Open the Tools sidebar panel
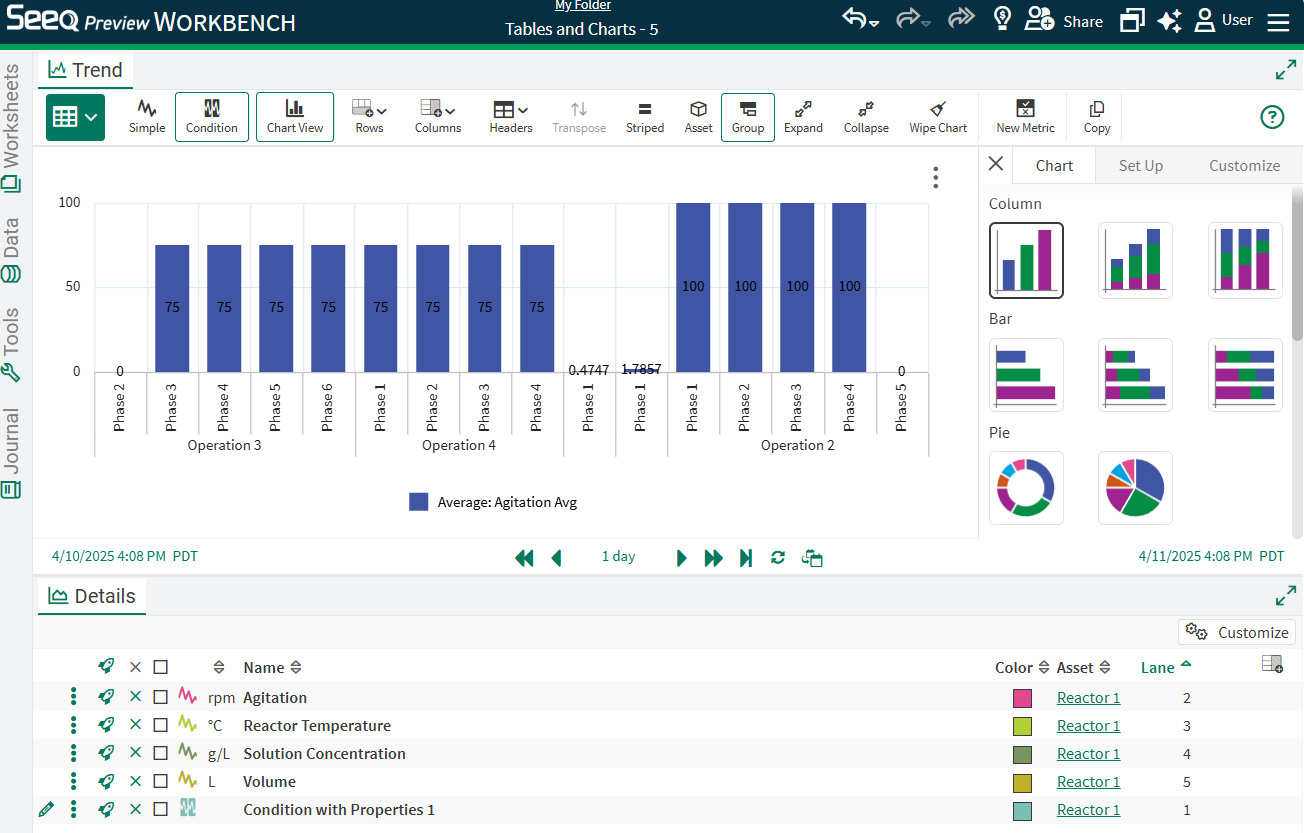 click(12, 345)
